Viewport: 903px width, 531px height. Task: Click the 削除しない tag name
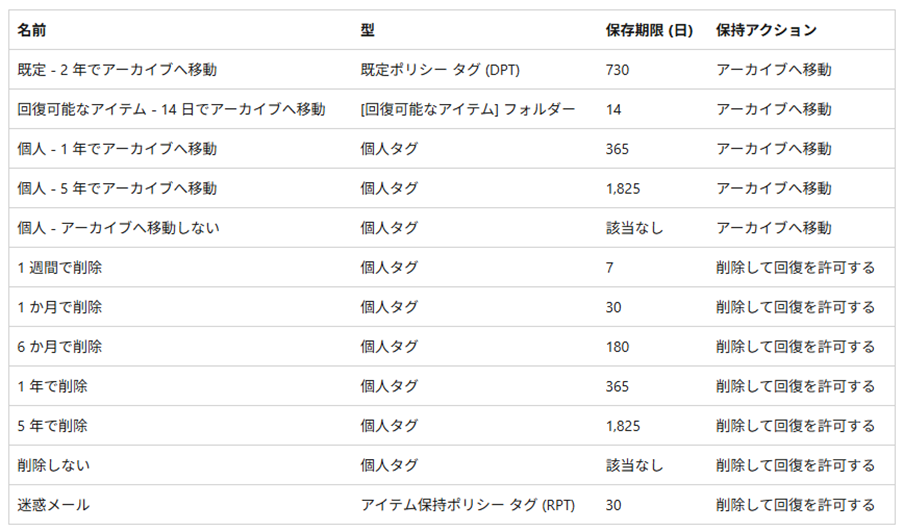[54, 465]
